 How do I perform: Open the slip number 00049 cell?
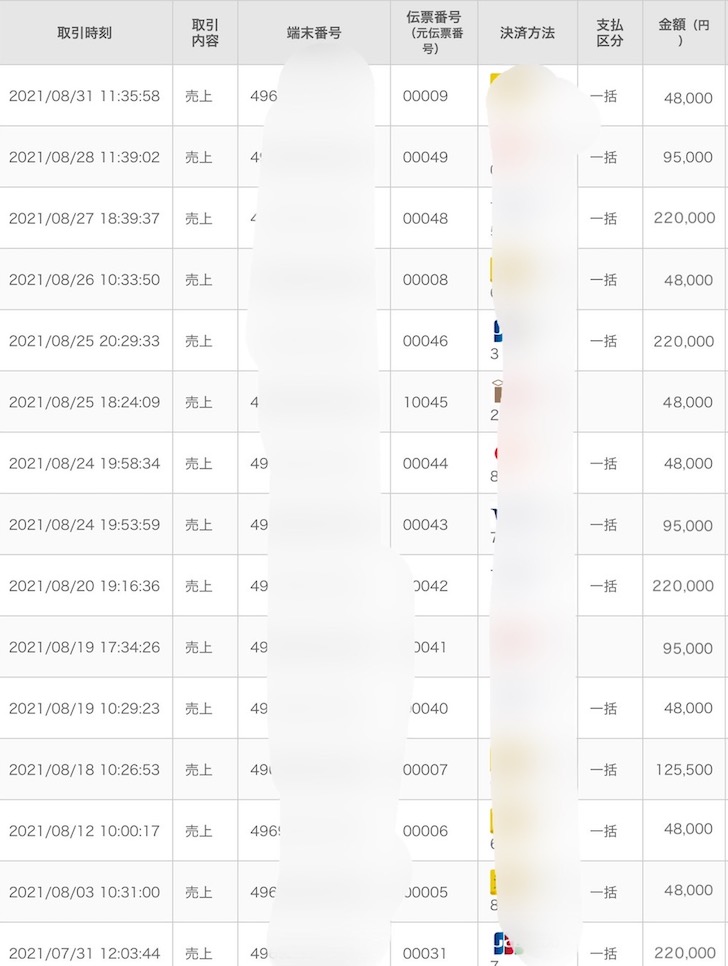coord(425,158)
